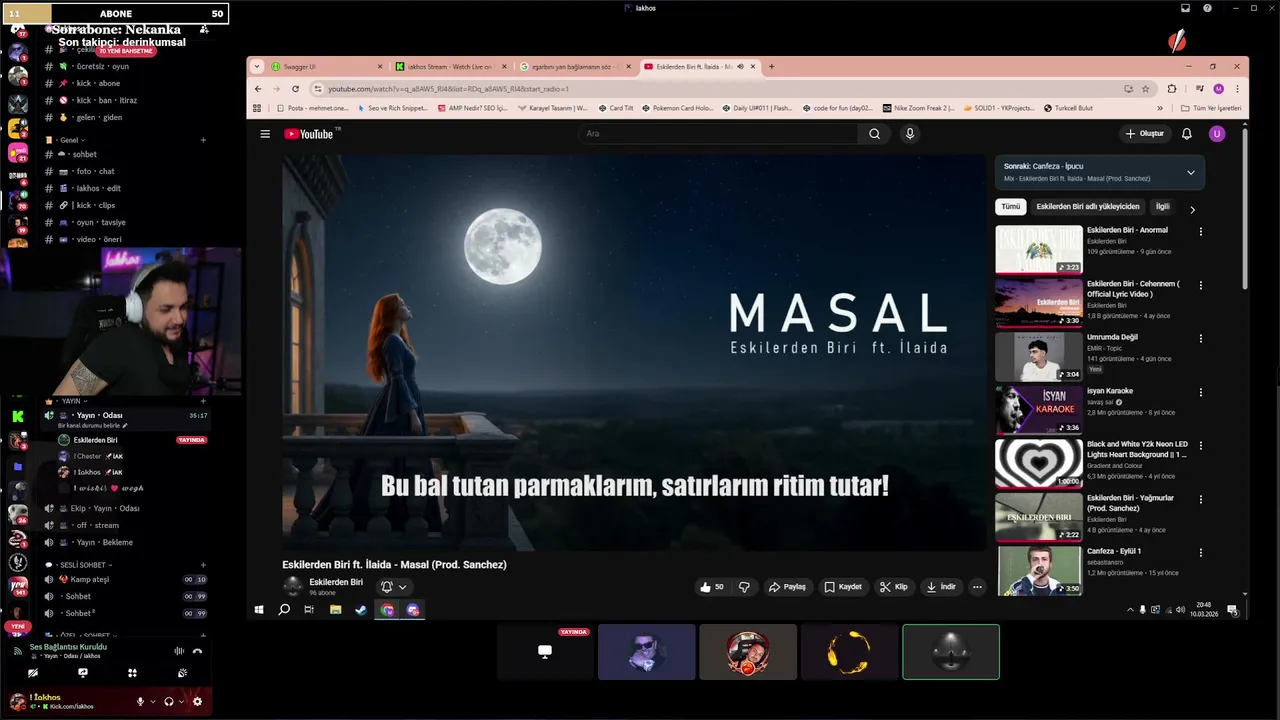Deafen Discord headphones

(168, 702)
